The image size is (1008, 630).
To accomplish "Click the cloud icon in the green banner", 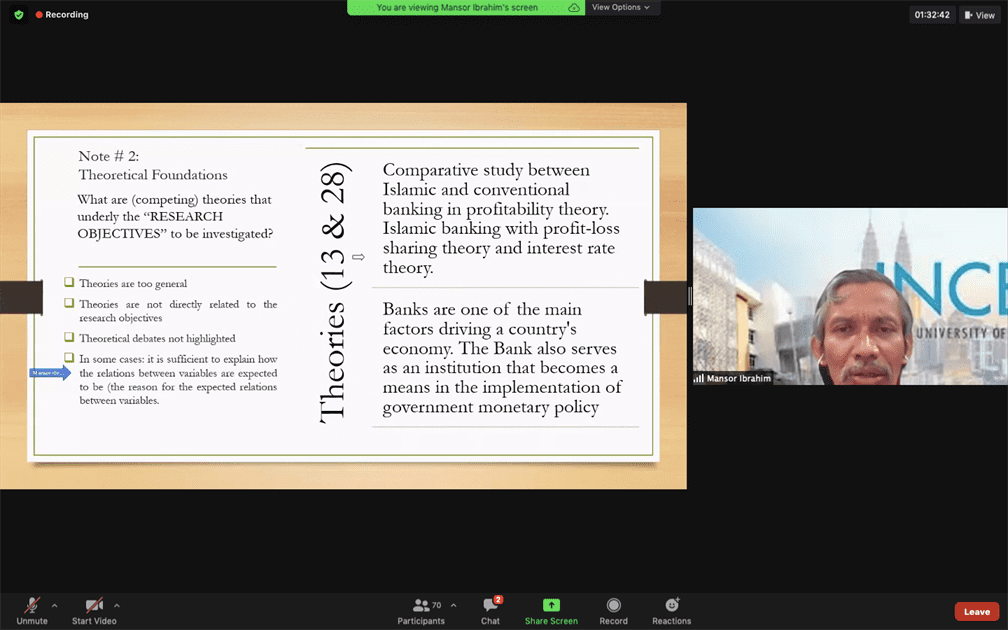I will (x=574, y=8).
